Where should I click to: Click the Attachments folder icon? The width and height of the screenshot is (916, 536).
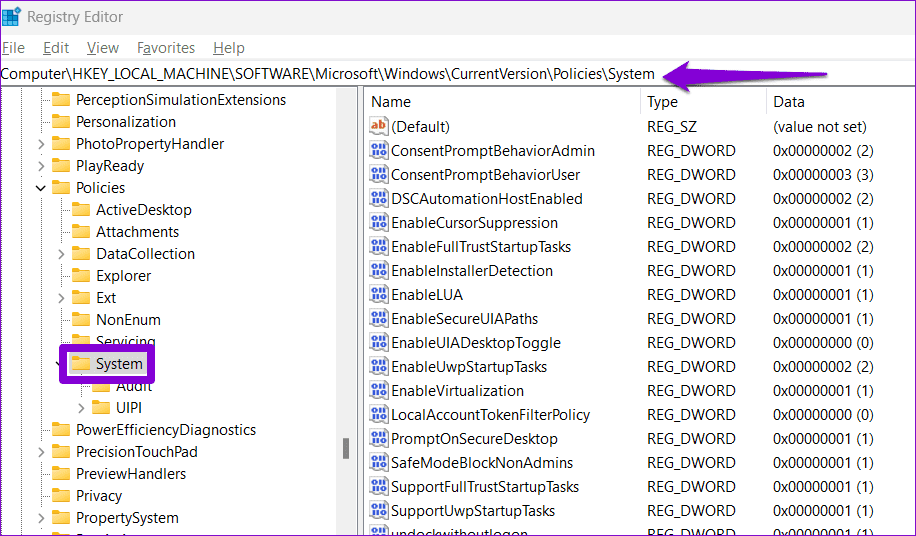(81, 232)
